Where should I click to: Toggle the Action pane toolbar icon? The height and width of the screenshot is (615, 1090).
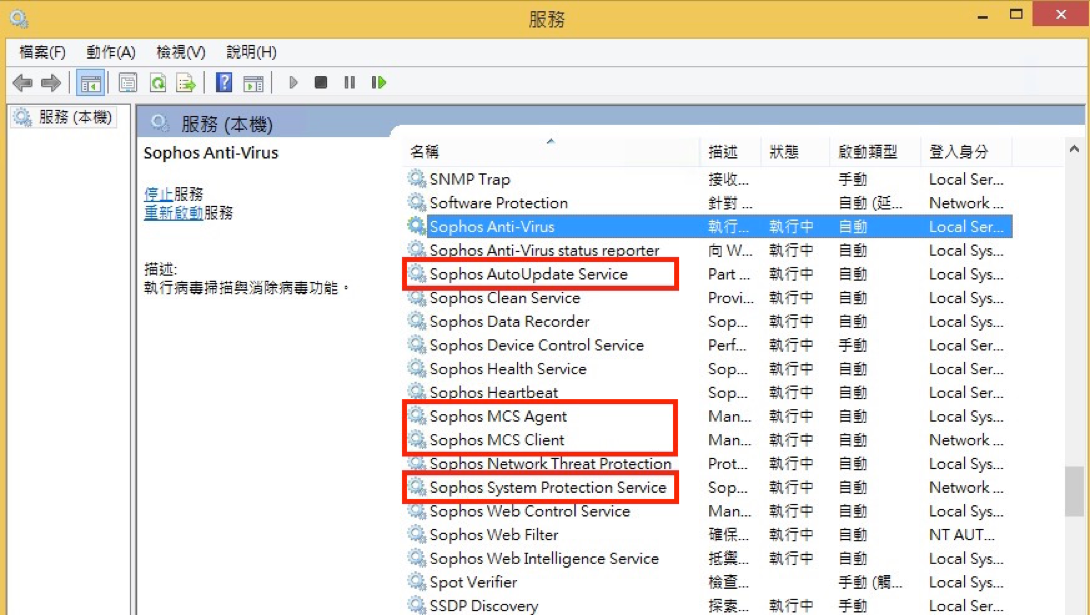(254, 83)
